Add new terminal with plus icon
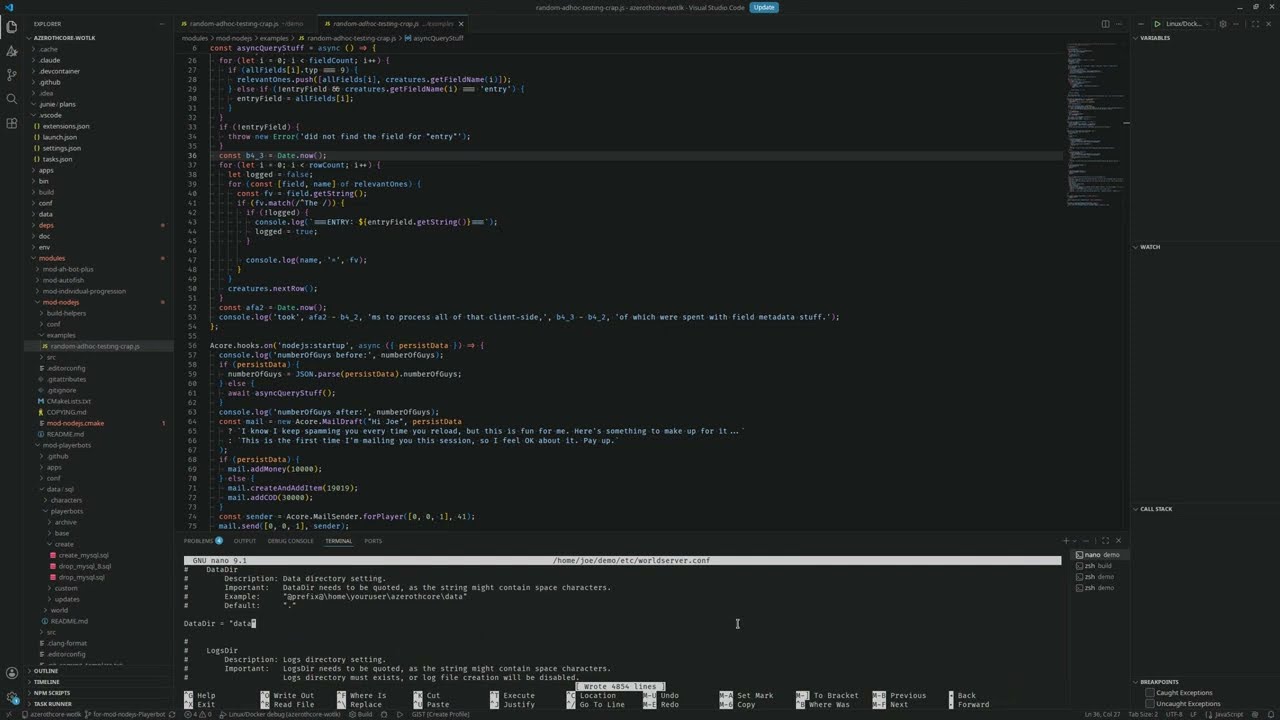Viewport: 1280px width, 720px height. point(1066,541)
